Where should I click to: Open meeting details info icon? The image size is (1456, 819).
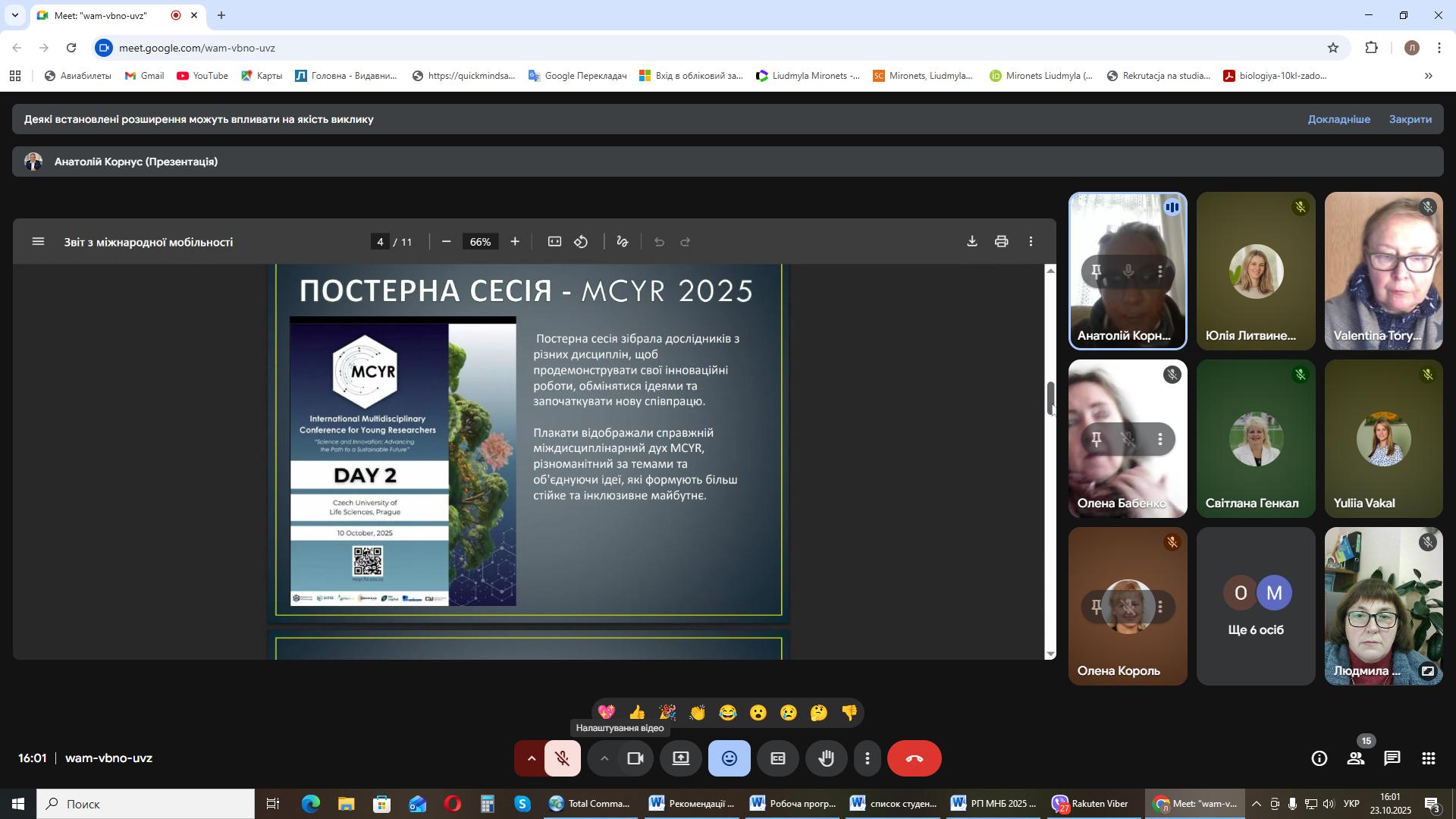pyautogui.click(x=1319, y=758)
